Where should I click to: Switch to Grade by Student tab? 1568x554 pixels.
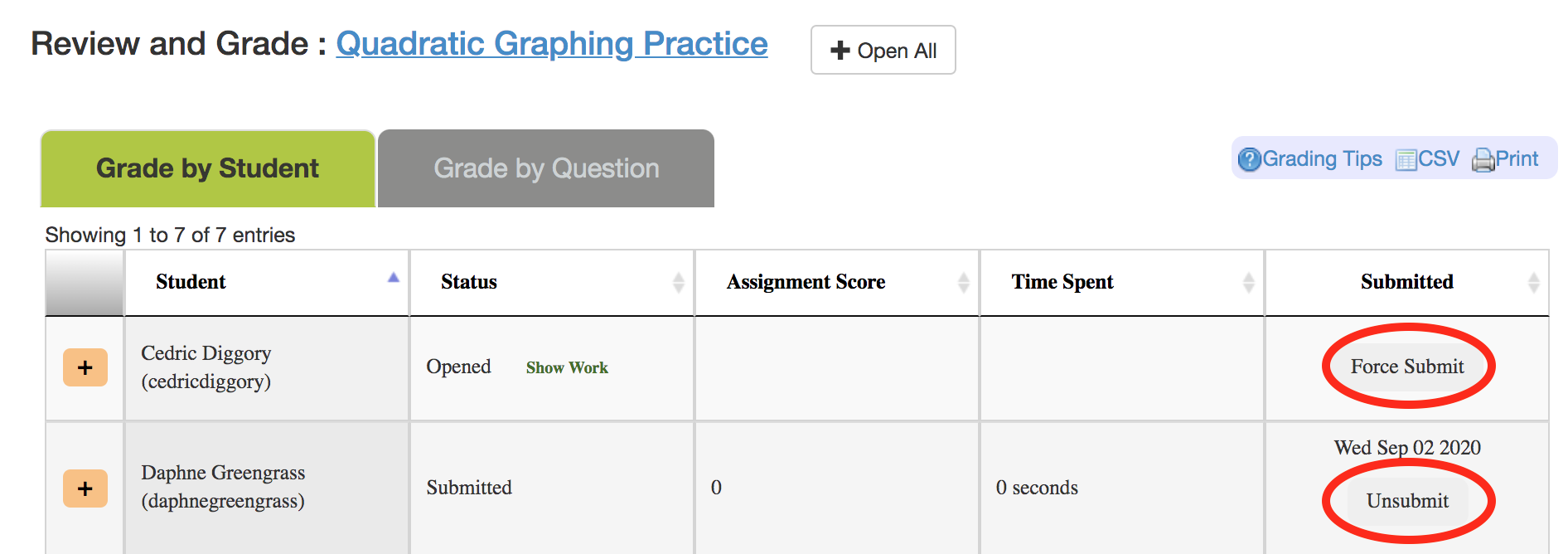point(207,168)
